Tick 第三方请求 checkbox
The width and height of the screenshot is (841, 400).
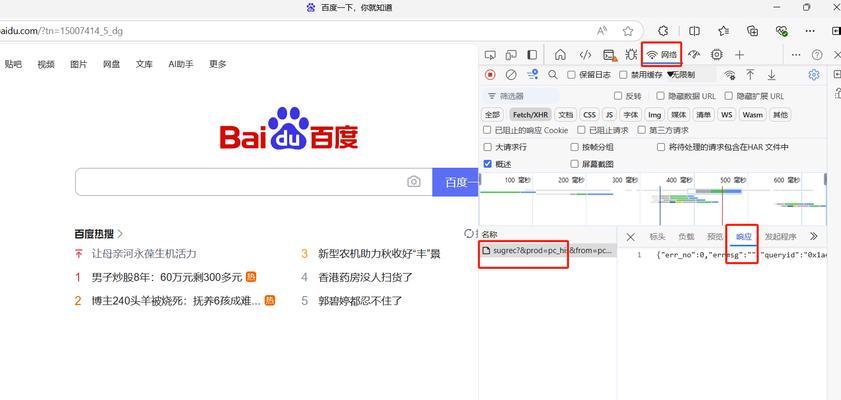pyautogui.click(x=641, y=130)
